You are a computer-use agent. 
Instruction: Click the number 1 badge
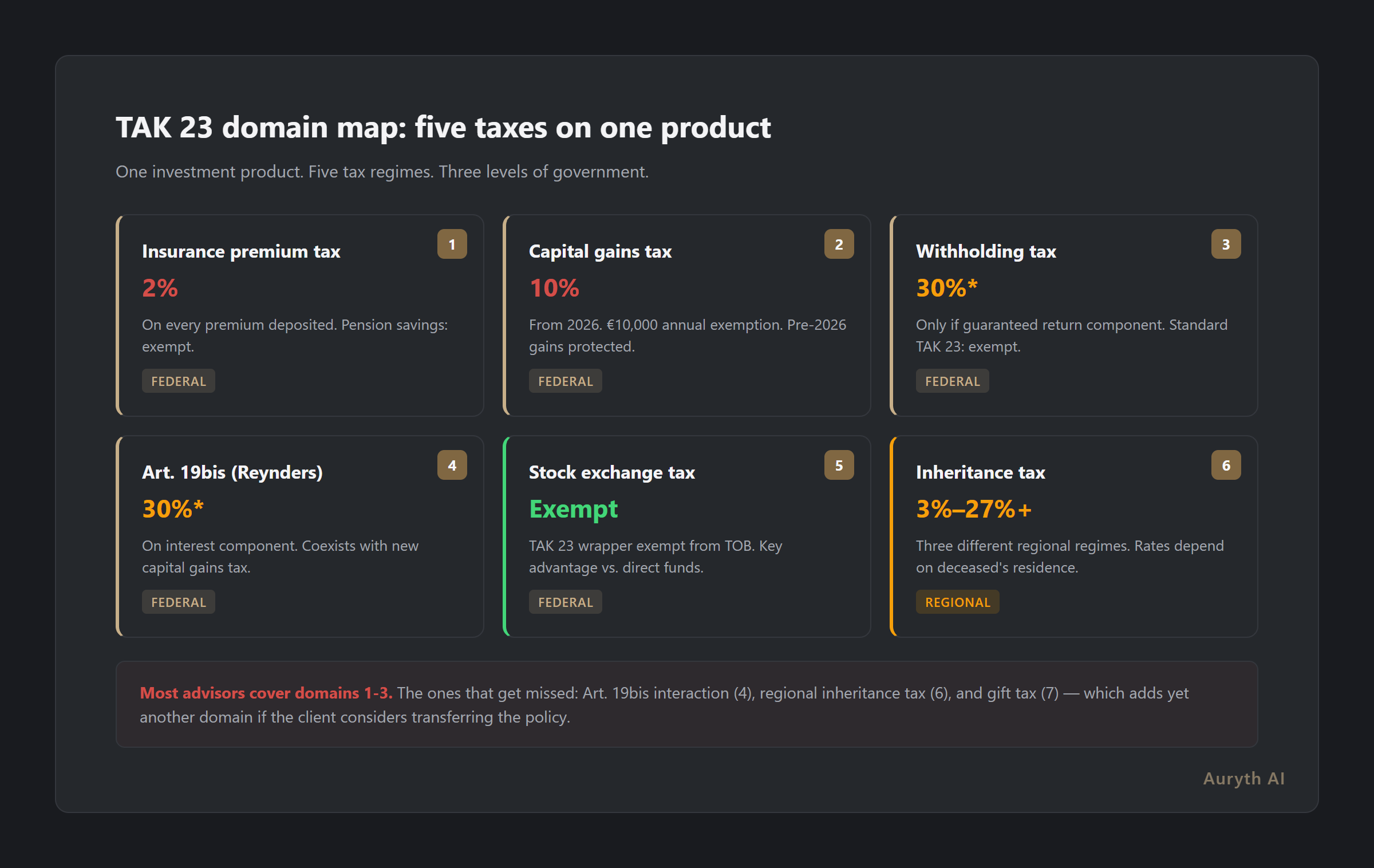452,244
